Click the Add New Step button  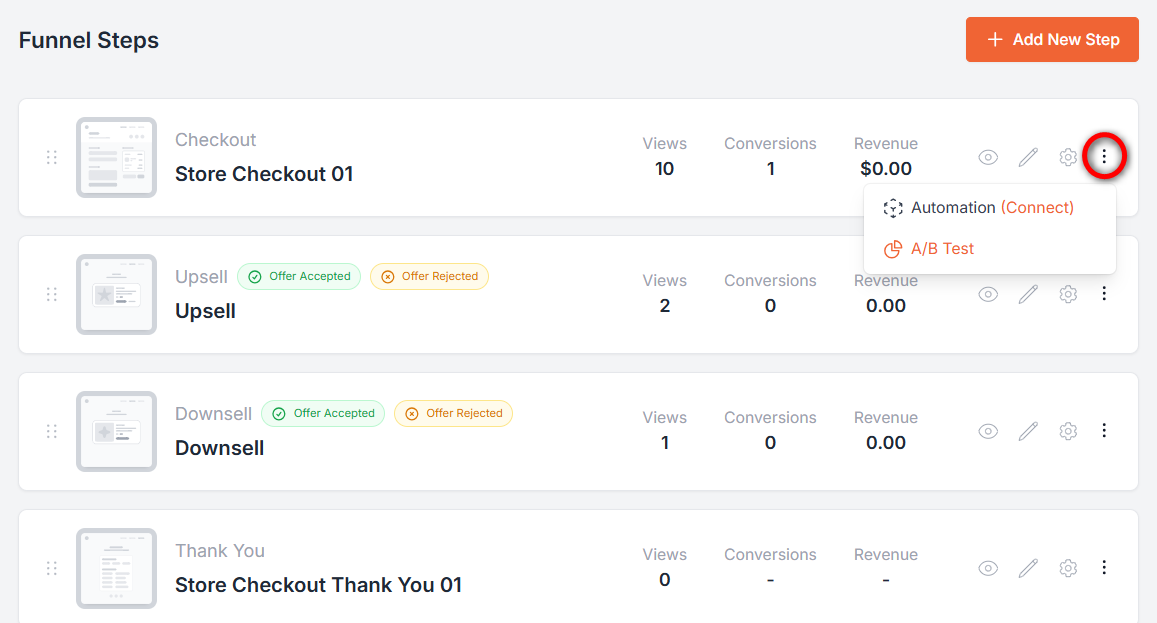click(x=1051, y=40)
